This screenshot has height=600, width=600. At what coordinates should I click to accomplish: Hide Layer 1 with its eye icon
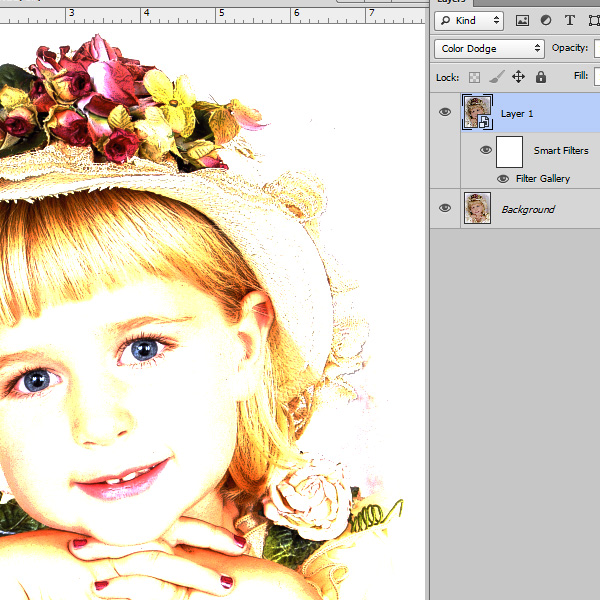click(x=445, y=112)
